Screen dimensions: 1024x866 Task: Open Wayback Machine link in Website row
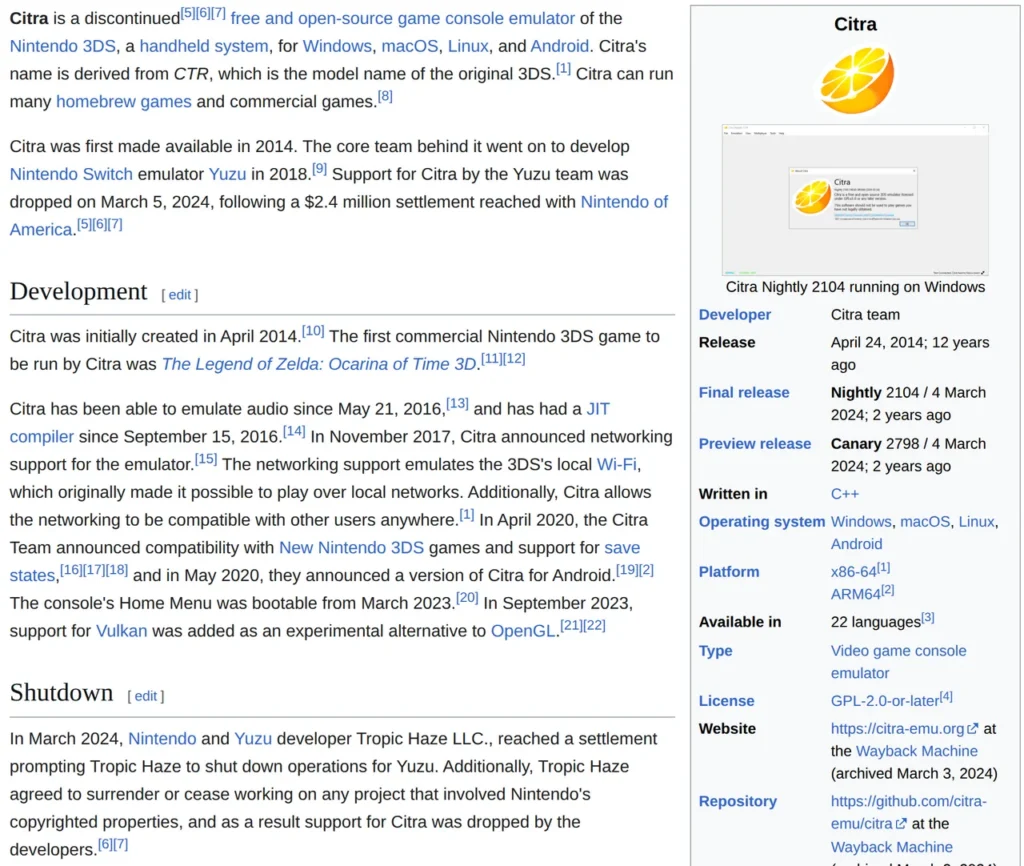click(x=916, y=751)
